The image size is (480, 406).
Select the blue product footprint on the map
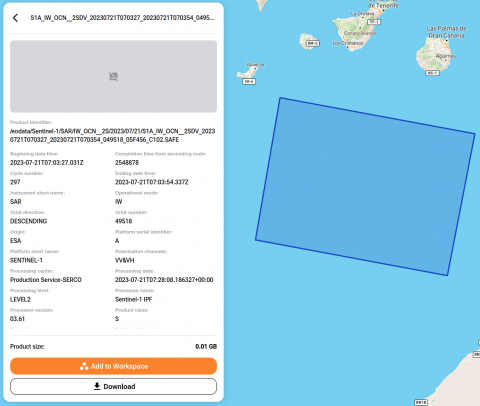(365, 187)
